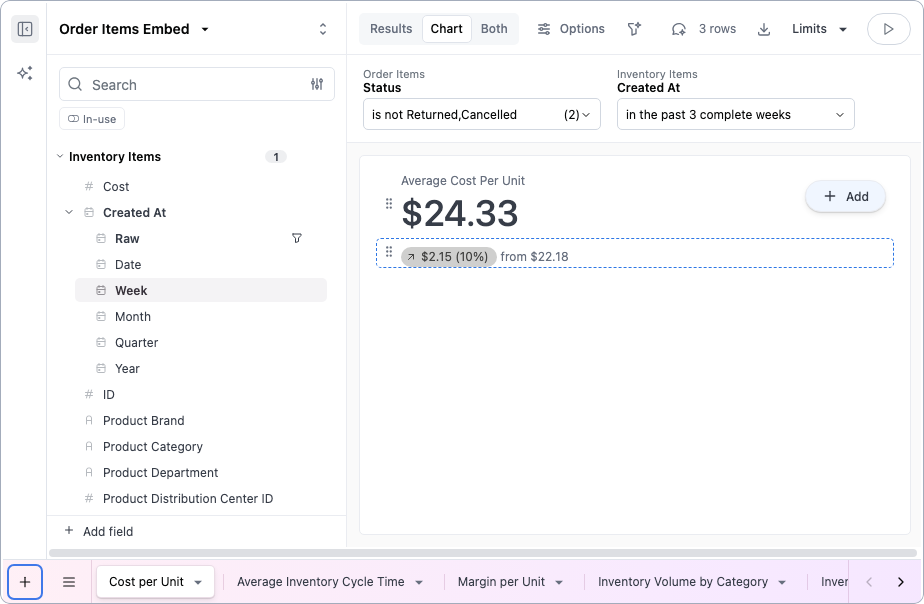
Task: Open field search filter settings icon
Action: (317, 85)
